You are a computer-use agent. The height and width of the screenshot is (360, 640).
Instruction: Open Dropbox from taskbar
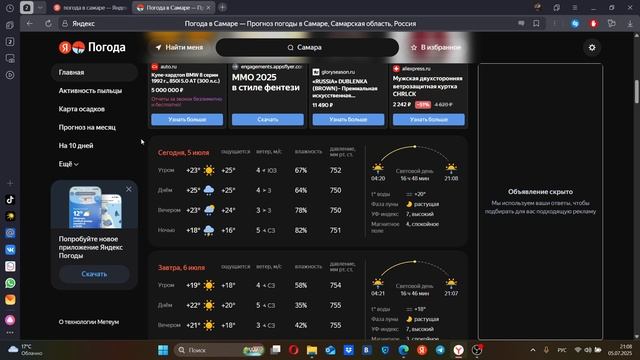[349, 350]
